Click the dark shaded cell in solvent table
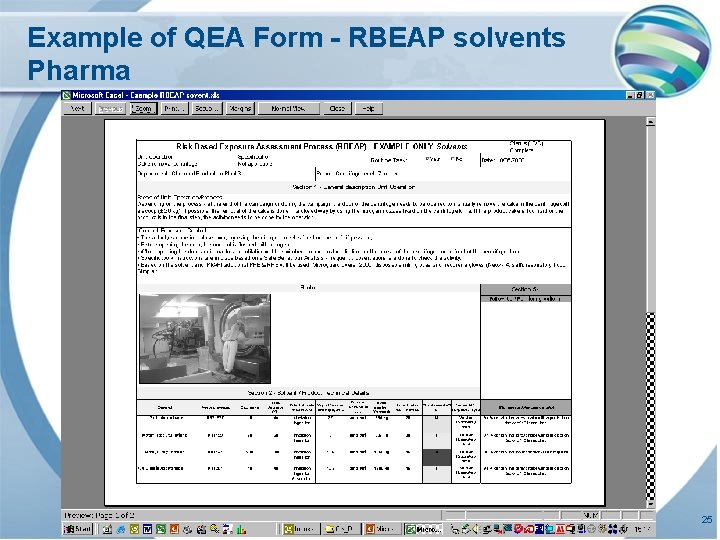Screen dimensions: 720x540 pos(437,457)
